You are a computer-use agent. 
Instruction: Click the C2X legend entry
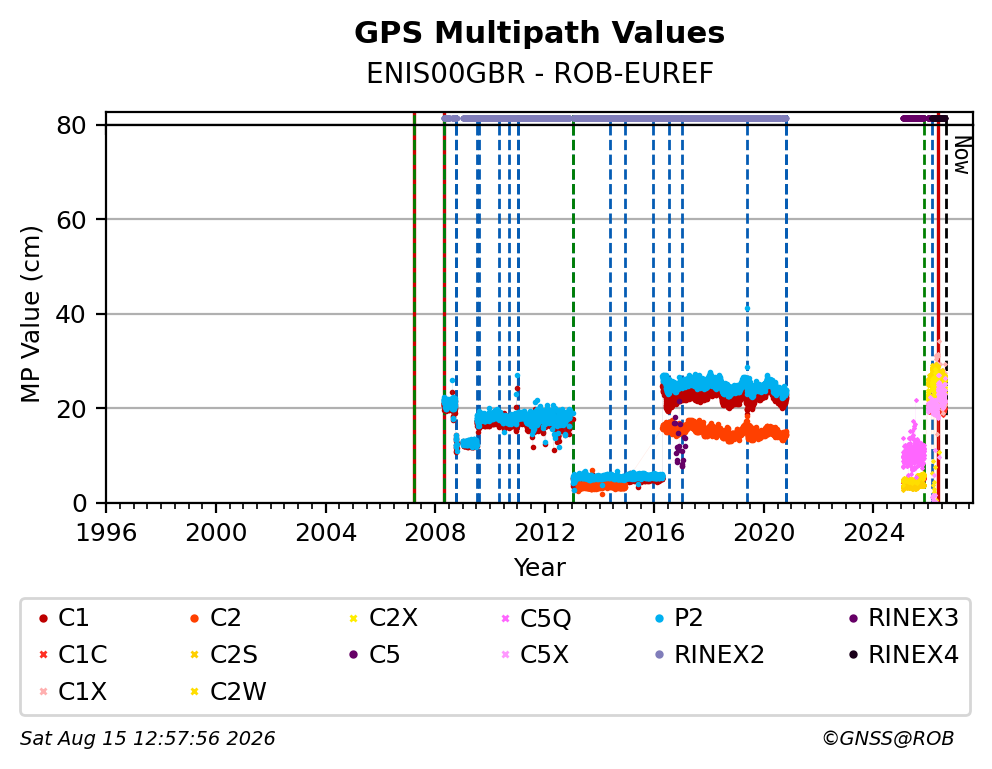pyautogui.click(x=383, y=618)
